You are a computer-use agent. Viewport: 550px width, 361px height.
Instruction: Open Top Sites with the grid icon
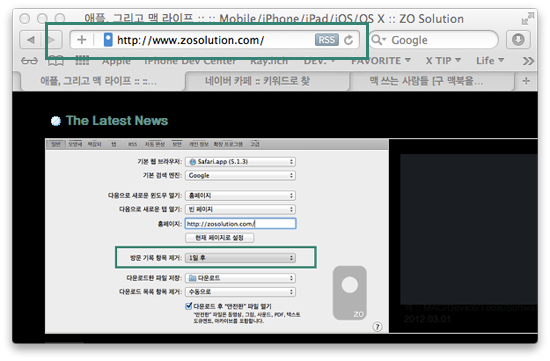pos(82,61)
